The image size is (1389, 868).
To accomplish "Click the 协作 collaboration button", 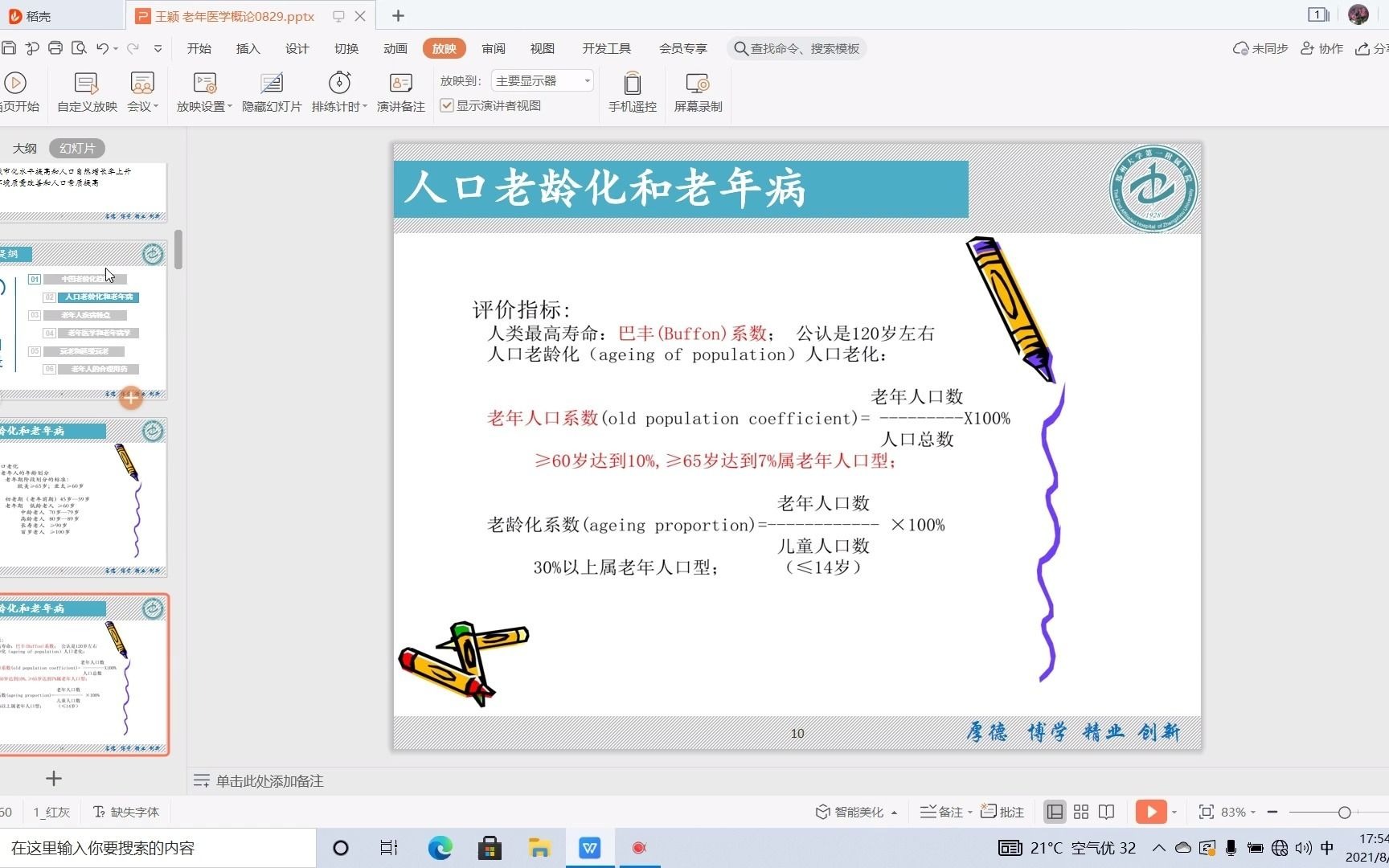I will coord(1322,48).
